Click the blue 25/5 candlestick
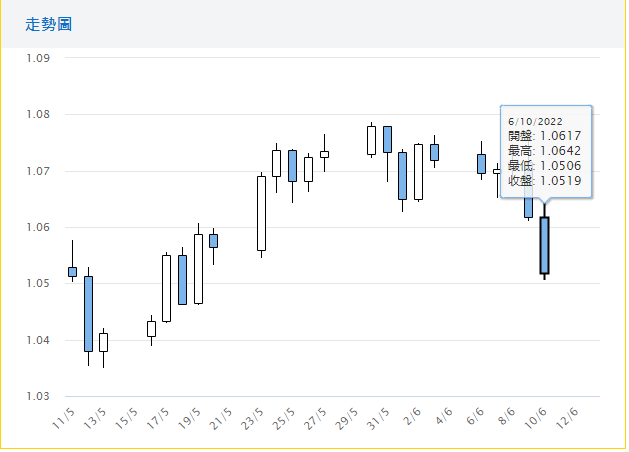The height and width of the screenshot is (452, 629). 292,165
